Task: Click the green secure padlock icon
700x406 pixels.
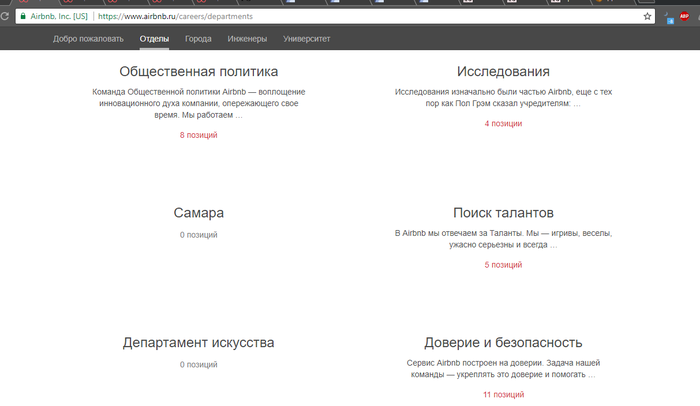Action: [21, 17]
